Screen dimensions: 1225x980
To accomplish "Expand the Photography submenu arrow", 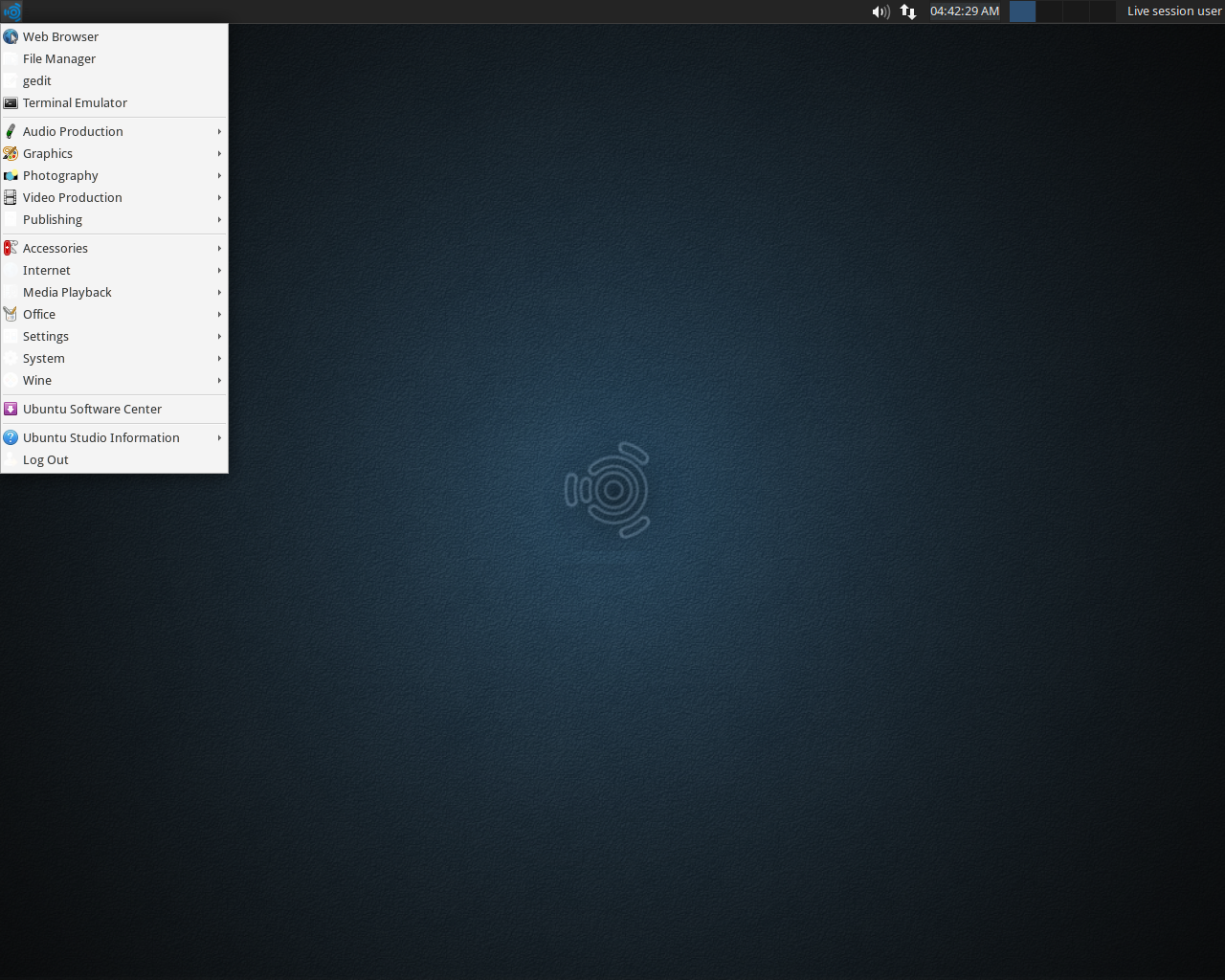I will pos(219,175).
